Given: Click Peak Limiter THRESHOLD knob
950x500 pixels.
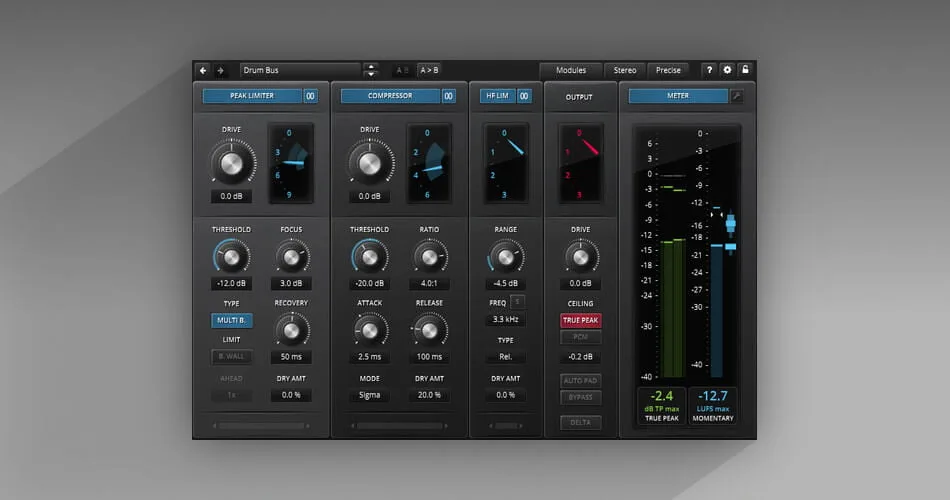Looking at the screenshot, I should (x=231, y=258).
